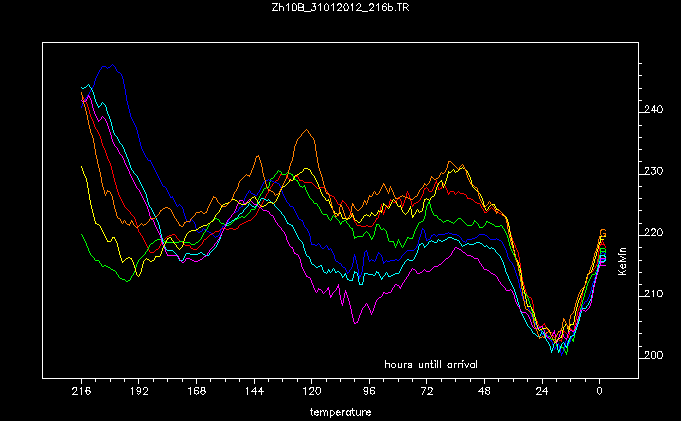Click the Kelvin axis unit label
Screen dimensions: 681x421
click(622, 261)
